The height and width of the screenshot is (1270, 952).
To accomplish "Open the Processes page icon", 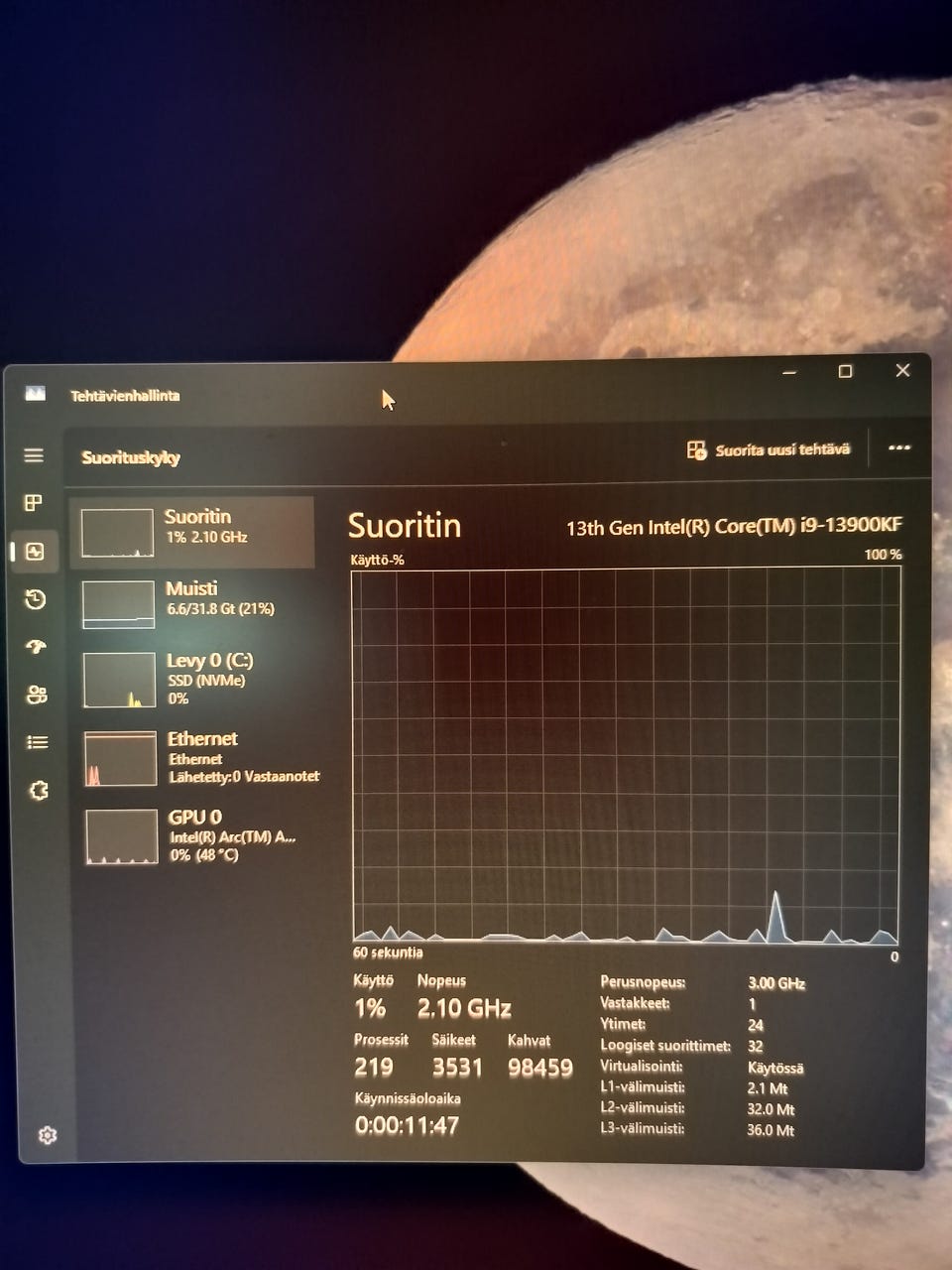I will pos(34,503).
